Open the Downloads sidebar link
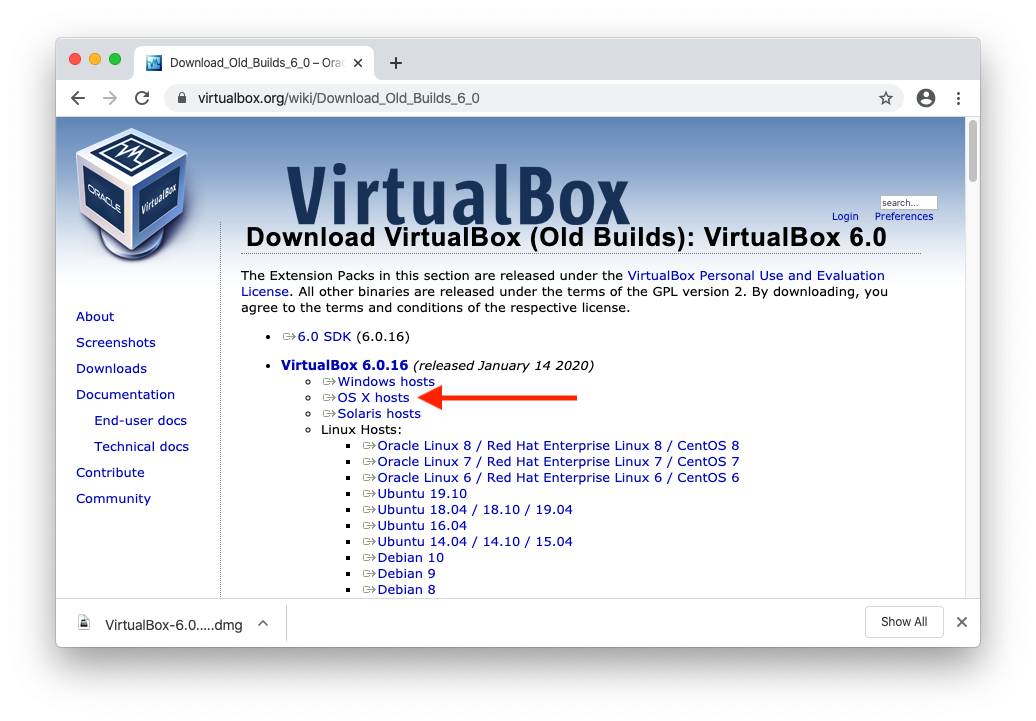Image resolution: width=1036 pixels, height=721 pixels. tap(112, 369)
